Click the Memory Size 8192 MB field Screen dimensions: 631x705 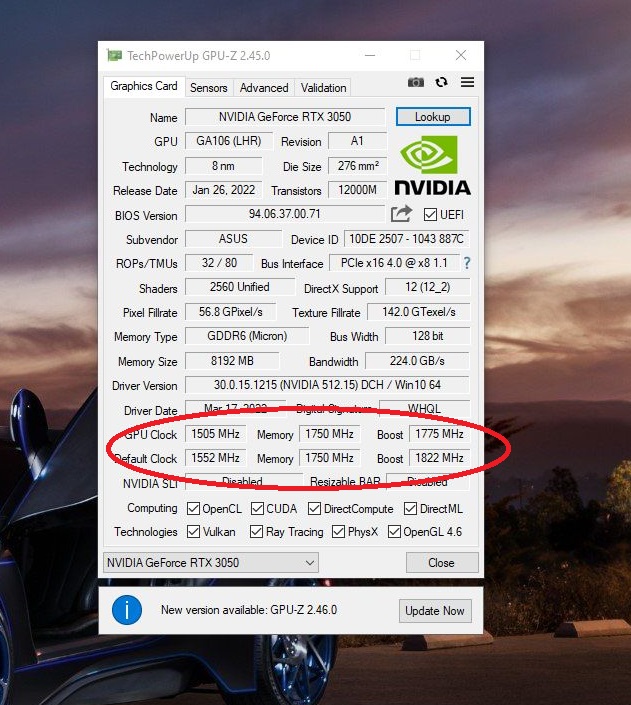[x=232, y=361]
